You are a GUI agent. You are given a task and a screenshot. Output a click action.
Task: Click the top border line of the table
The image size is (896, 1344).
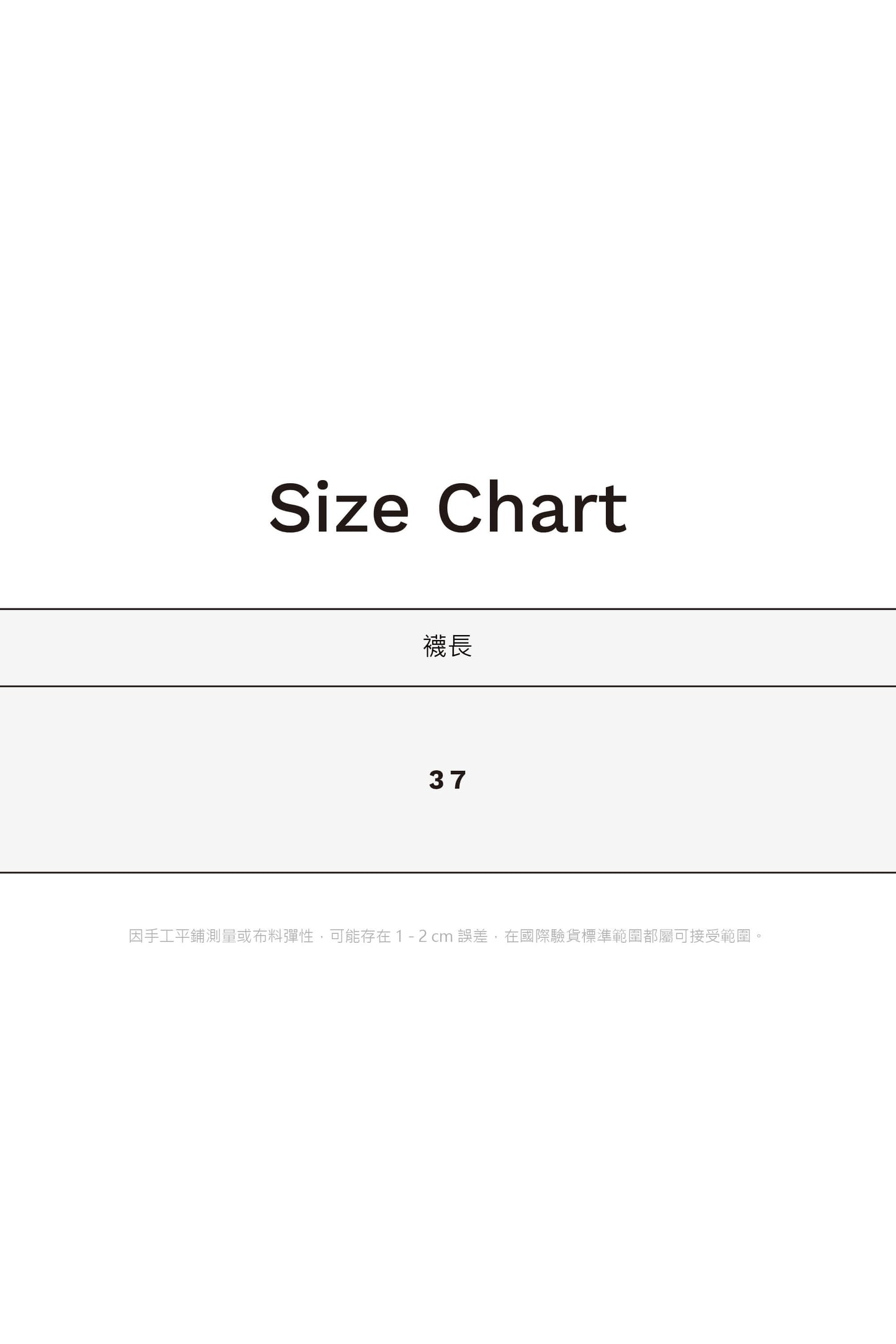point(448,609)
